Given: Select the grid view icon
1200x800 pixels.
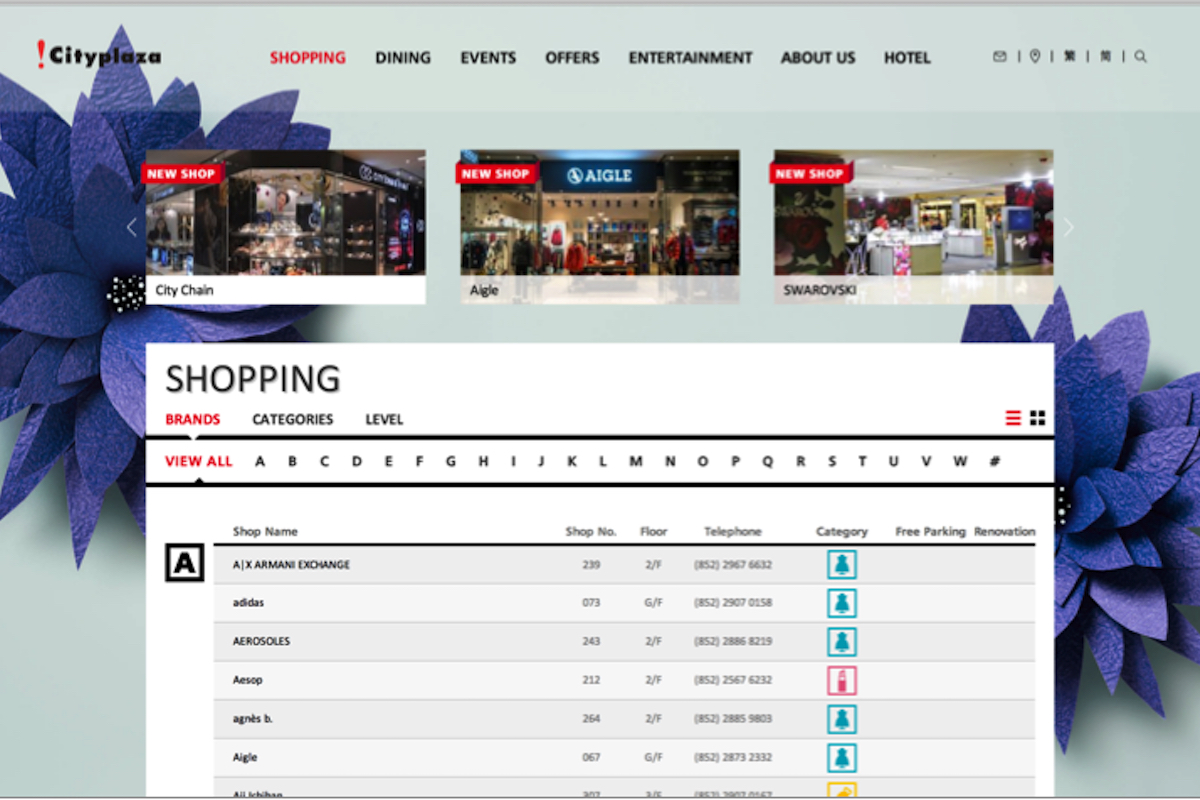Looking at the screenshot, I should pyautogui.click(x=1038, y=418).
